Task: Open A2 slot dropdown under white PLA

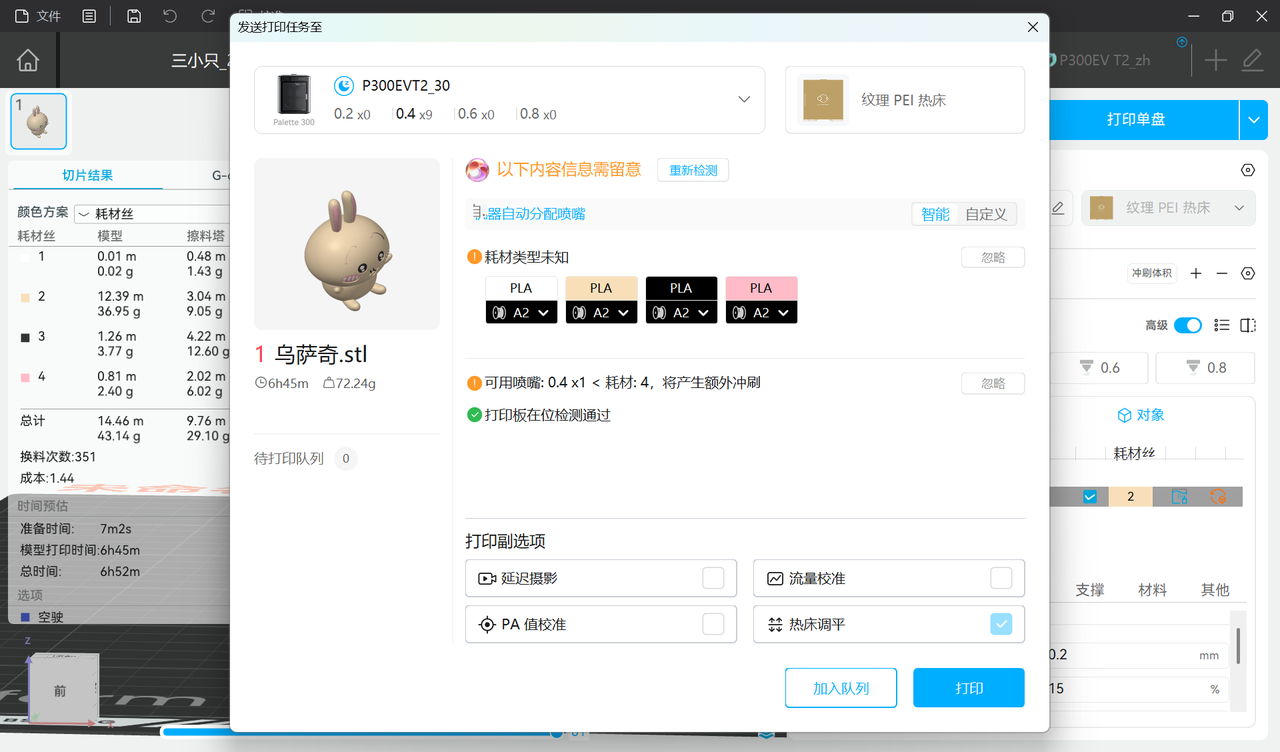Action: click(x=521, y=312)
